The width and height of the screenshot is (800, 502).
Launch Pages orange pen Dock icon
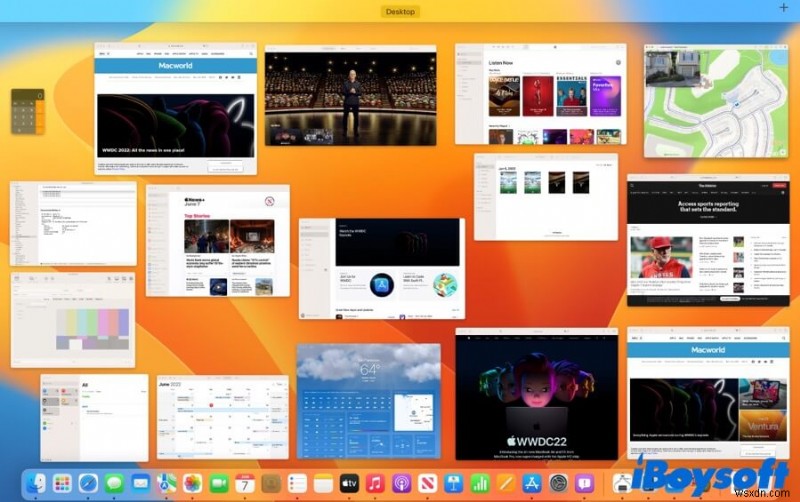point(506,483)
